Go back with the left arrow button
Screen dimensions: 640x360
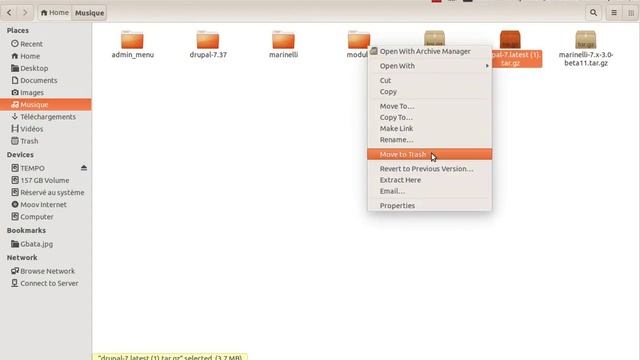coord(9,13)
